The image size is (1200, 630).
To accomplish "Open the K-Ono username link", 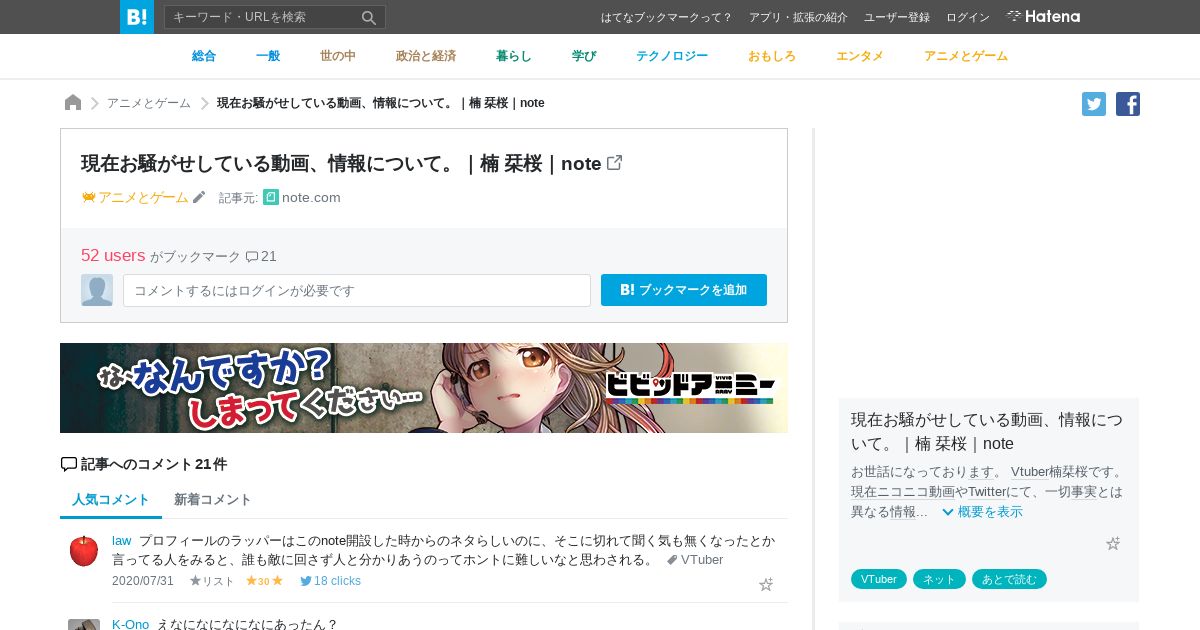I will pyautogui.click(x=131, y=625).
